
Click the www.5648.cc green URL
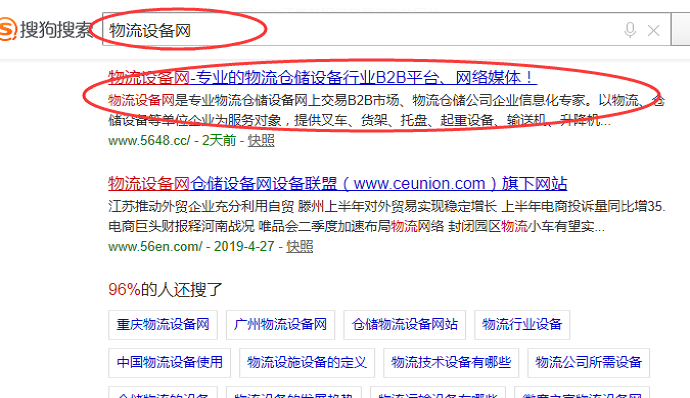[149, 140]
